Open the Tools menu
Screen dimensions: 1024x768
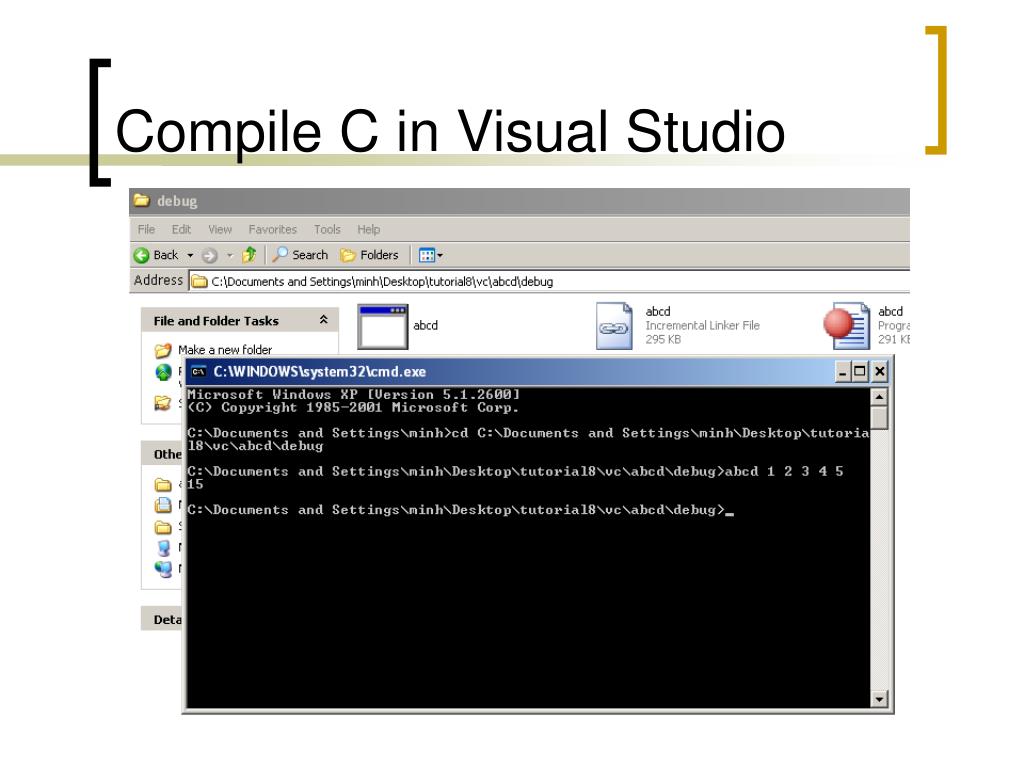click(x=327, y=229)
